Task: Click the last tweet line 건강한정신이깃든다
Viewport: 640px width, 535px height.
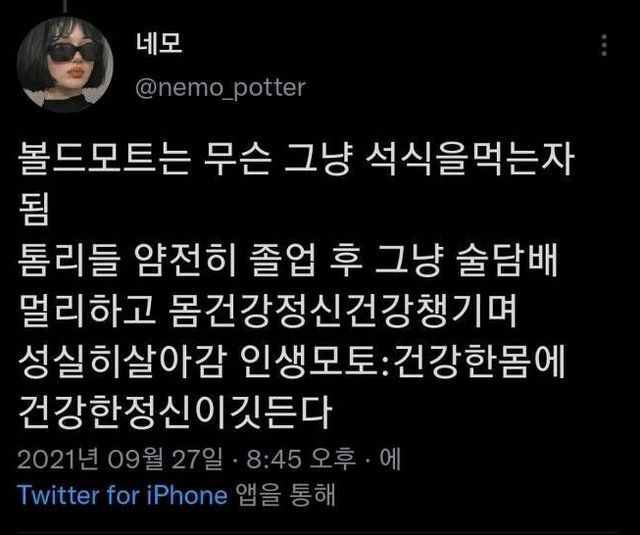Action: tap(174, 411)
